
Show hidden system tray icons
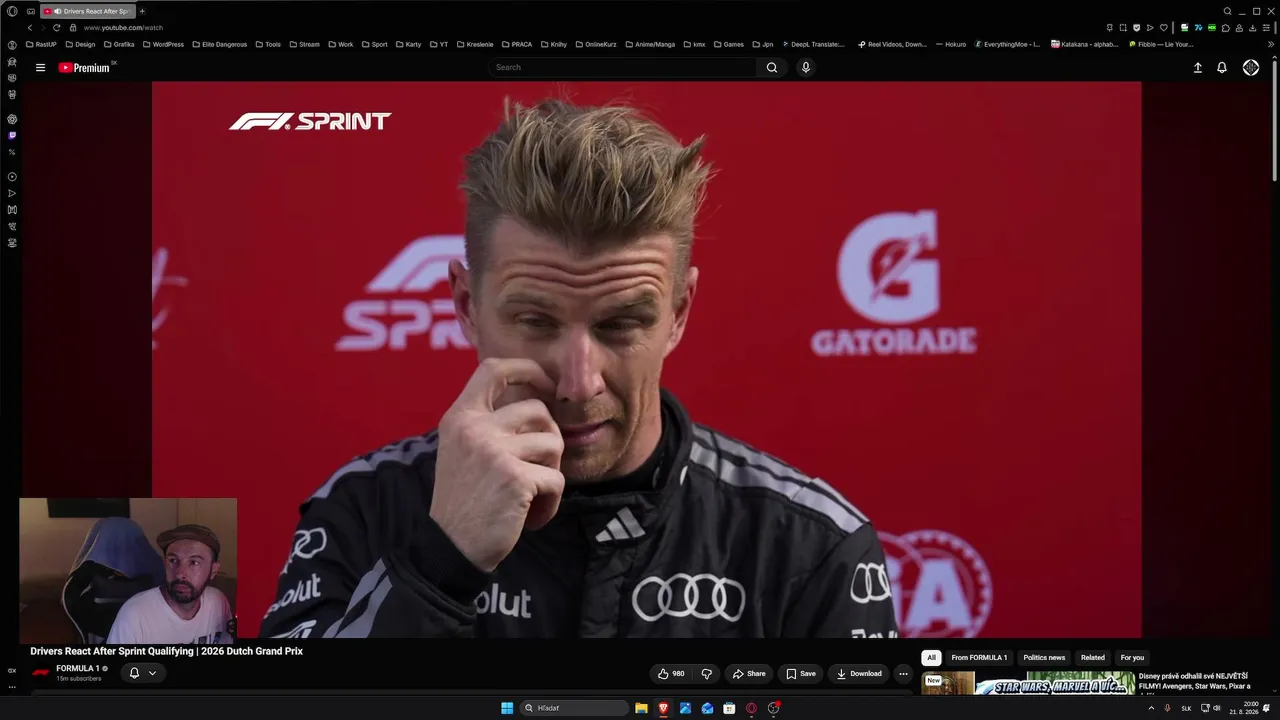(x=1151, y=708)
